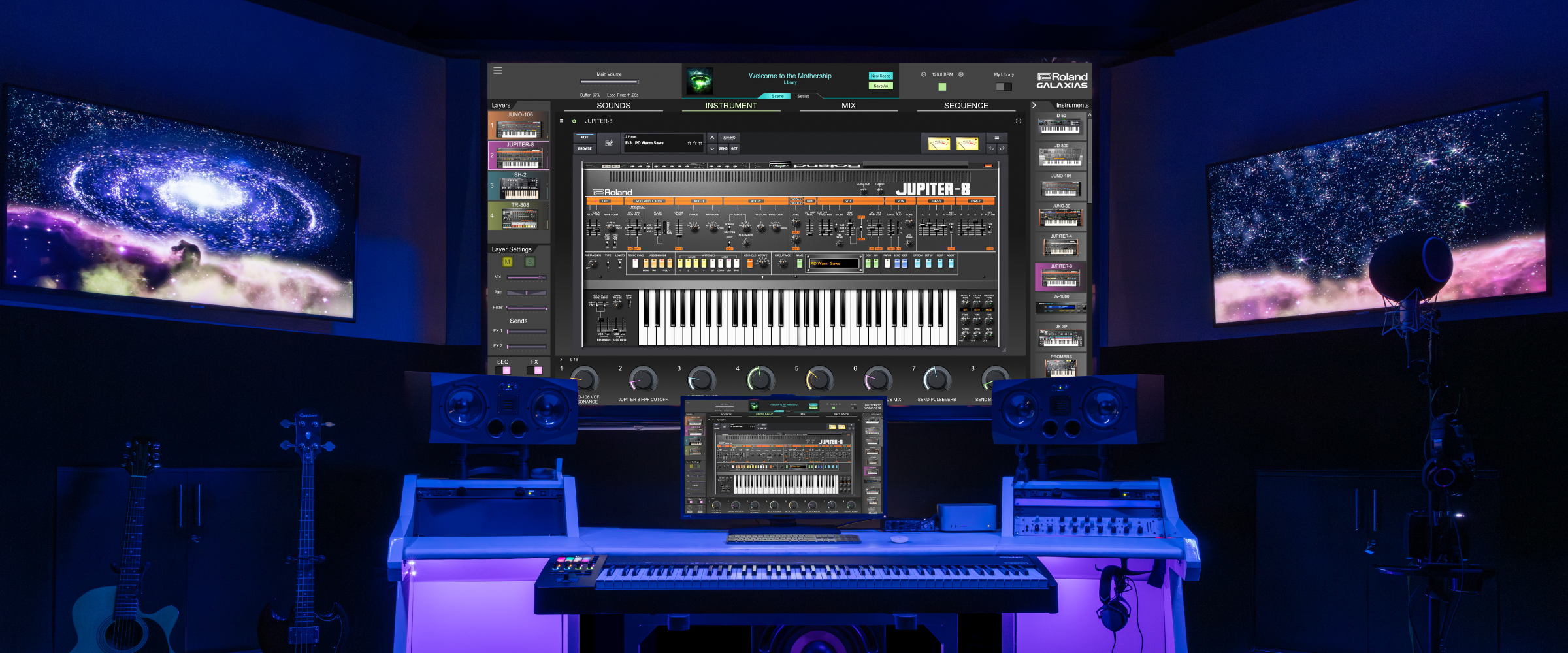Pick the PROMARS instrument

click(1061, 366)
